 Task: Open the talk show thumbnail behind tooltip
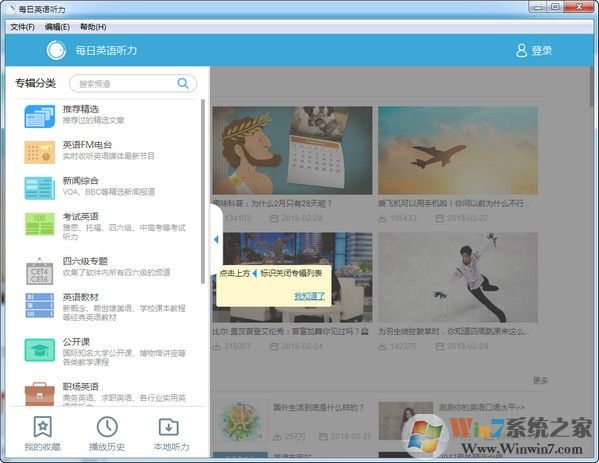point(292,278)
